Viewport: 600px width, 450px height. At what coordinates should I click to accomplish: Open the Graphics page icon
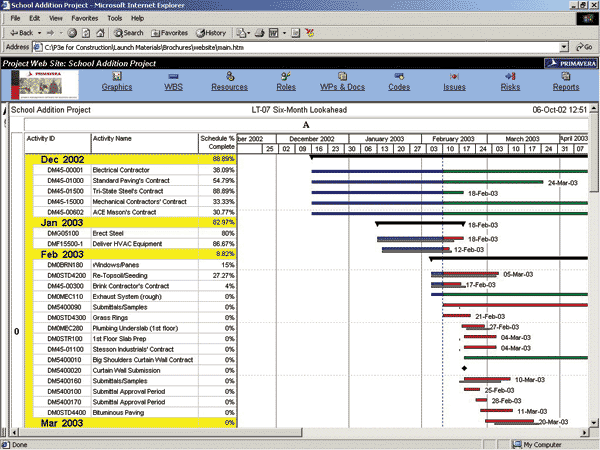(116, 76)
